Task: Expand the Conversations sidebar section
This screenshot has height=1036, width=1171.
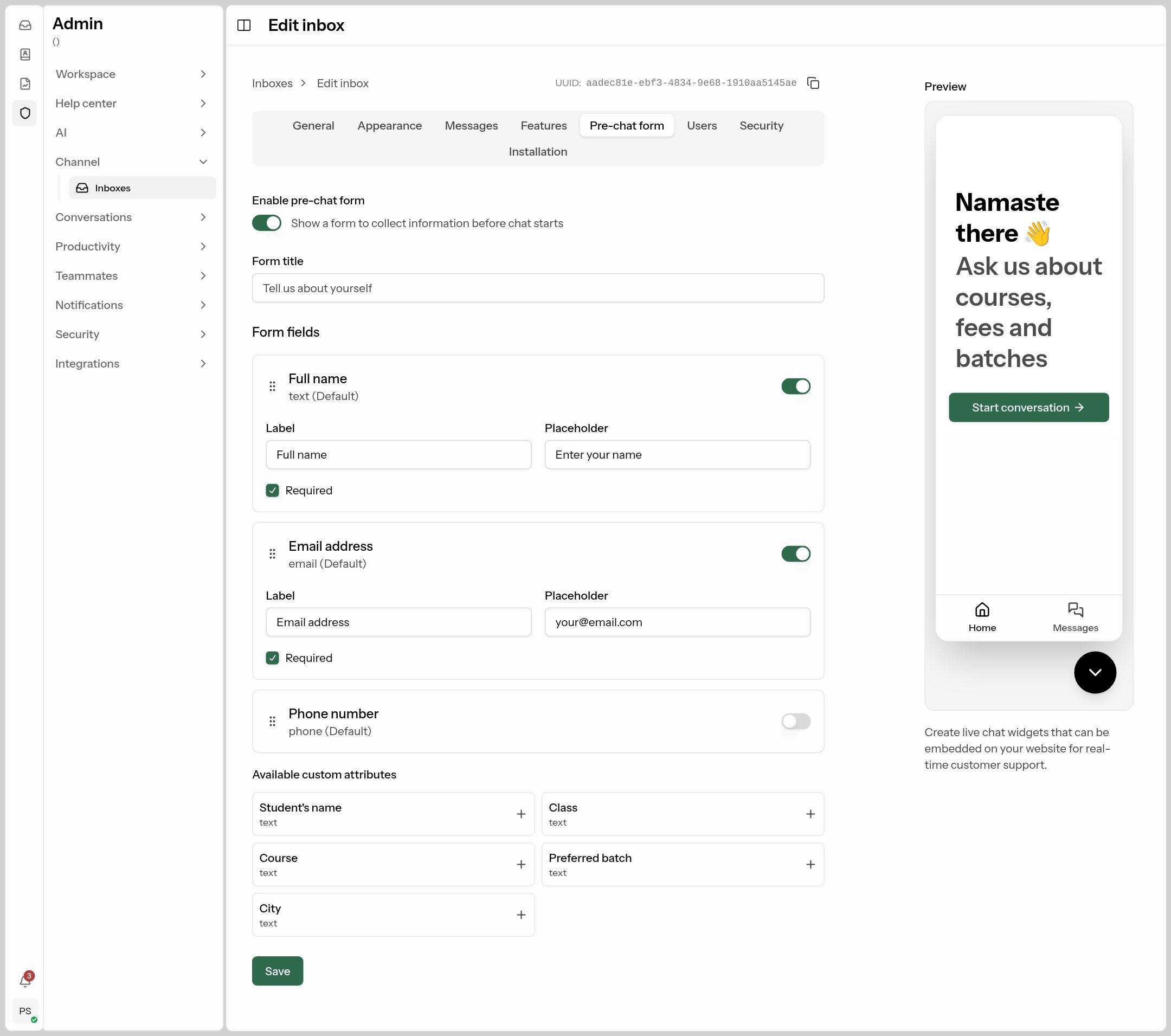Action: pyautogui.click(x=131, y=217)
